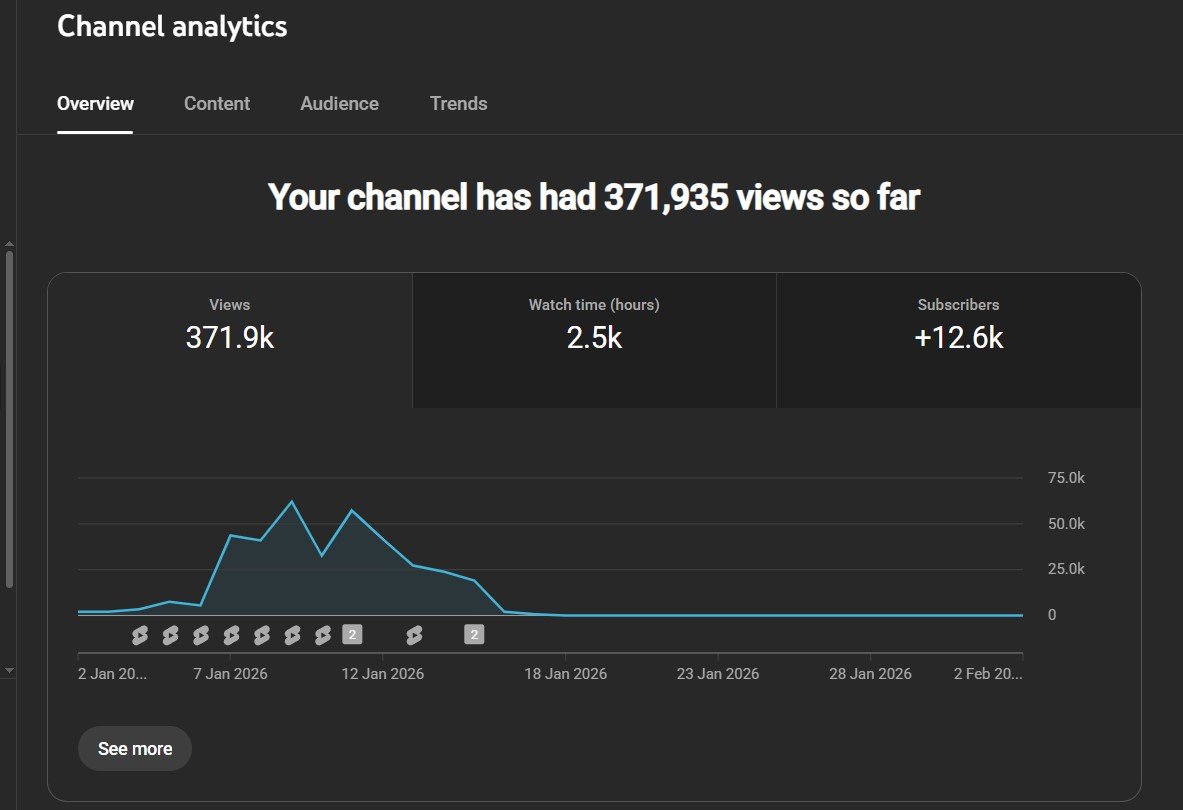Click the second Shorts marker from the left
Screen dimensions: 1183x810
click(x=170, y=635)
